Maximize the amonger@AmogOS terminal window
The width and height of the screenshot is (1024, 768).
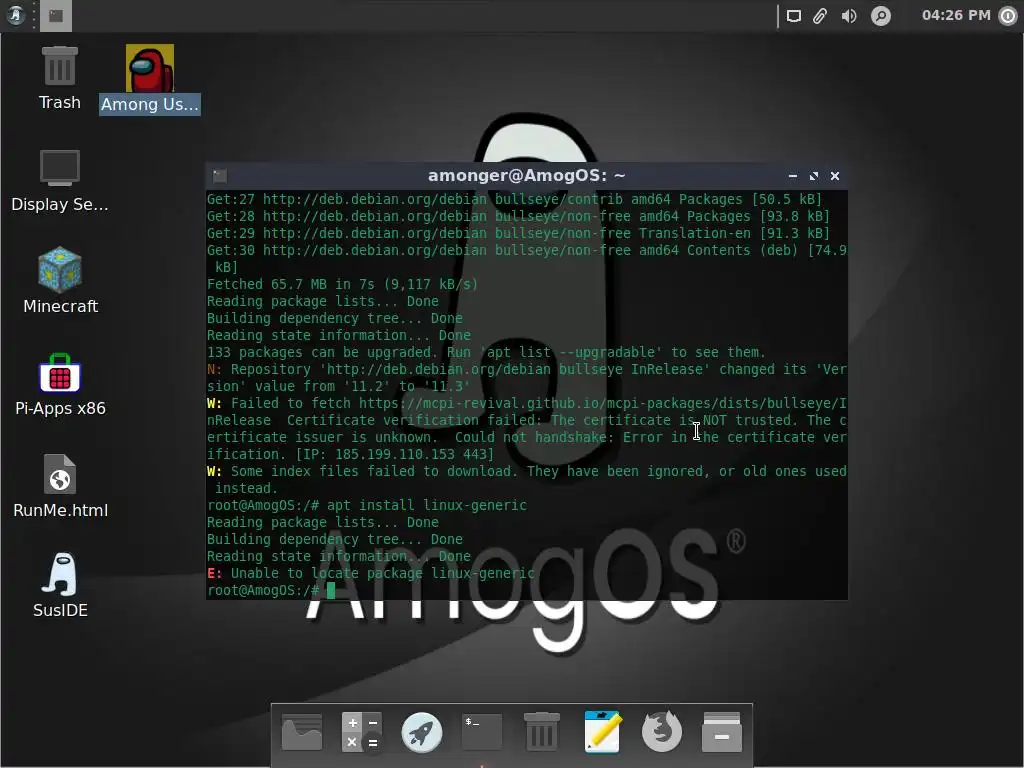pyautogui.click(x=814, y=176)
